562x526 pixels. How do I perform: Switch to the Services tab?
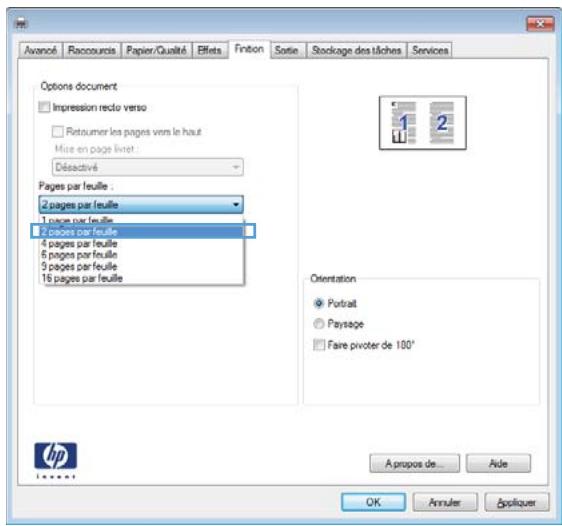430,50
